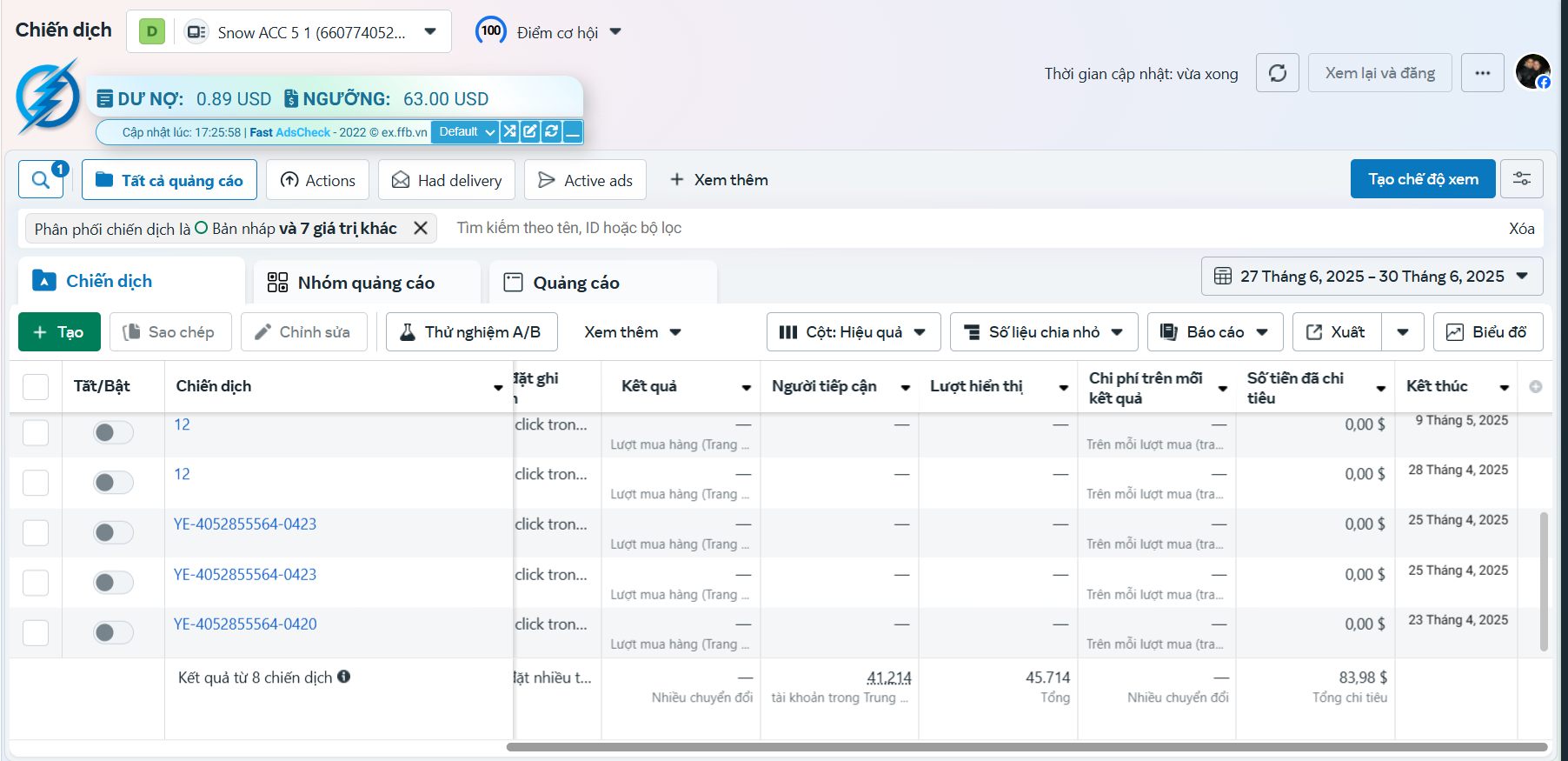
Task: Open the Cột: Hiệu quả columns dropdown
Action: (854, 331)
